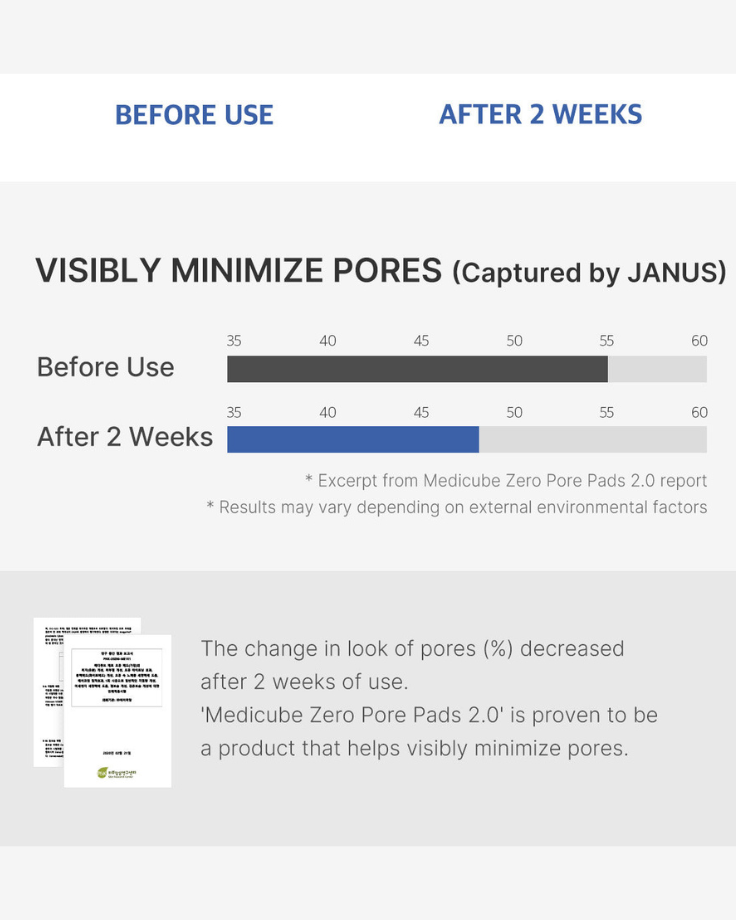Click the green logo on the report cover
Viewport: 736px width, 920px height.
tap(118, 772)
